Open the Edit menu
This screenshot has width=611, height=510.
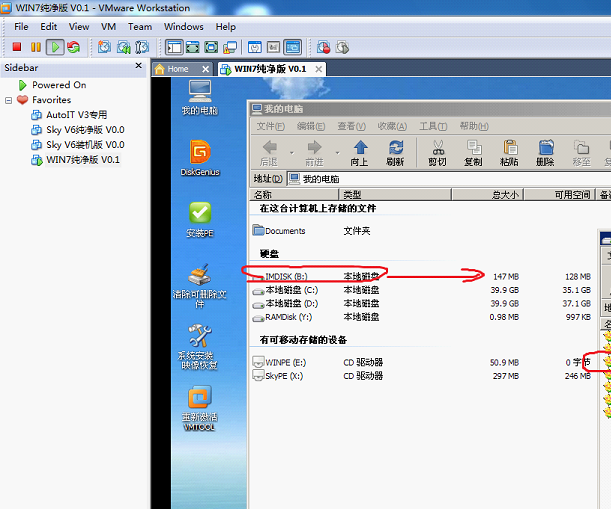pyautogui.click(x=49, y=26)
